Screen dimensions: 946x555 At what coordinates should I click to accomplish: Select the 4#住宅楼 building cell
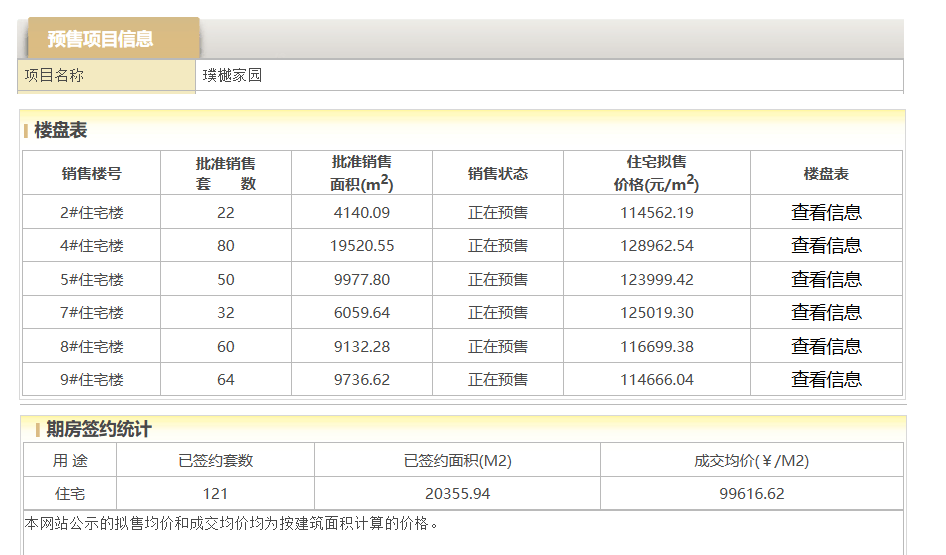point(91,246)
